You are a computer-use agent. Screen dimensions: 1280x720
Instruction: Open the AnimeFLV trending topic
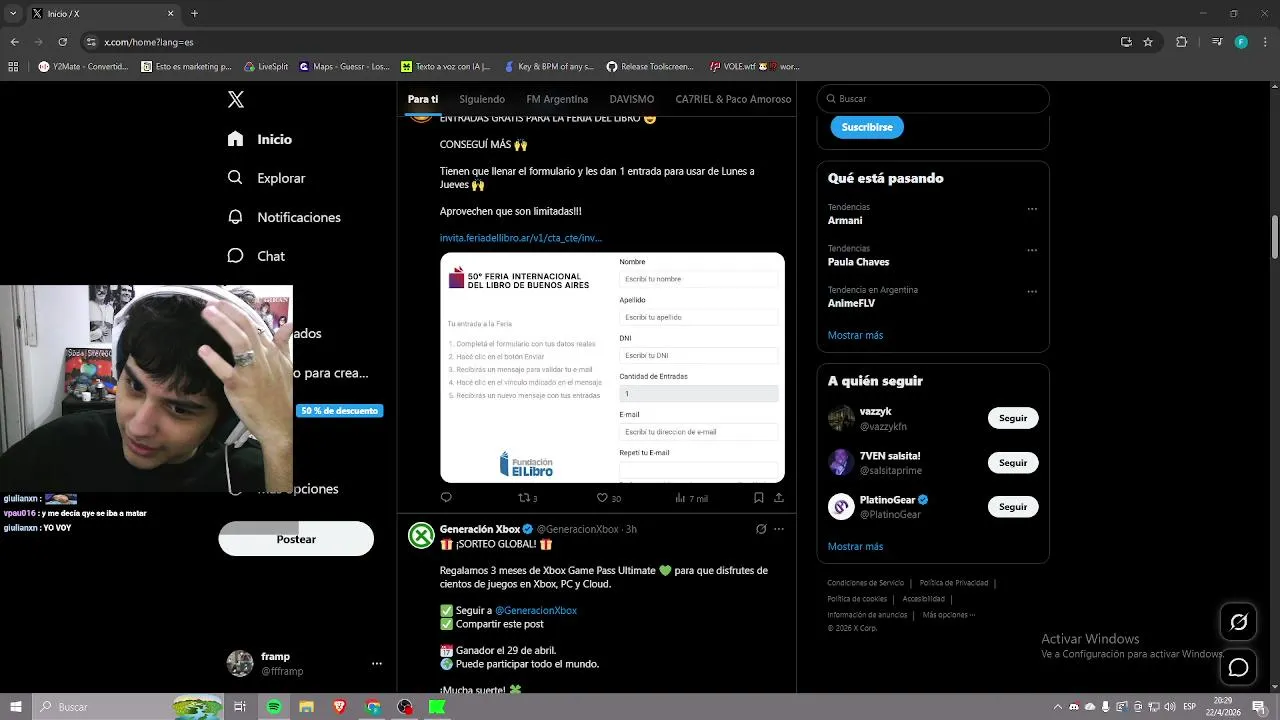[x=851, y=303]
